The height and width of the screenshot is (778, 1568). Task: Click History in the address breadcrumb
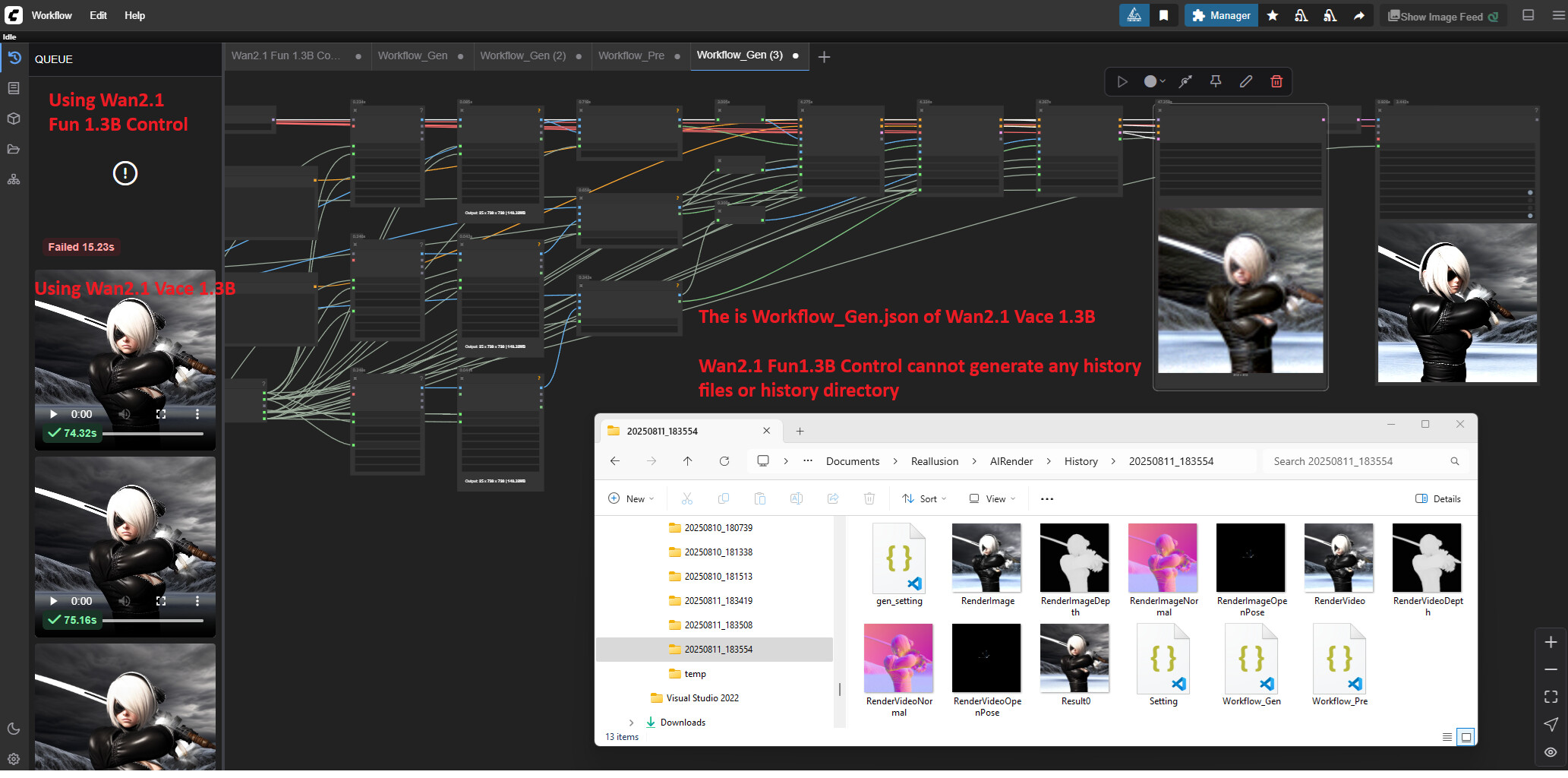pyautogui.click(x=1081, y=461)
